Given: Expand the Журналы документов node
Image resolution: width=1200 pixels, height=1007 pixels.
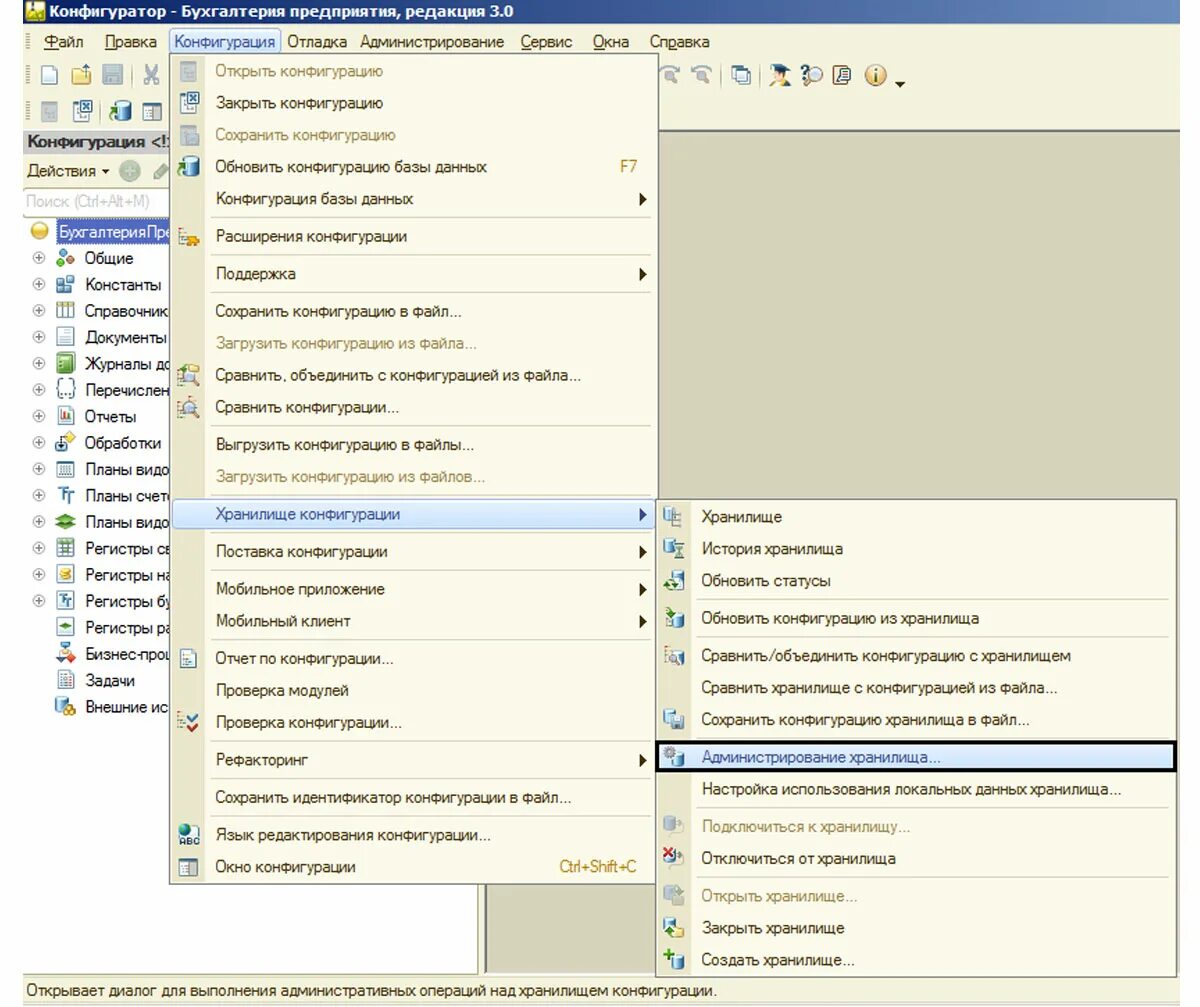Looking at the screenshot, I should click(39, 364).
